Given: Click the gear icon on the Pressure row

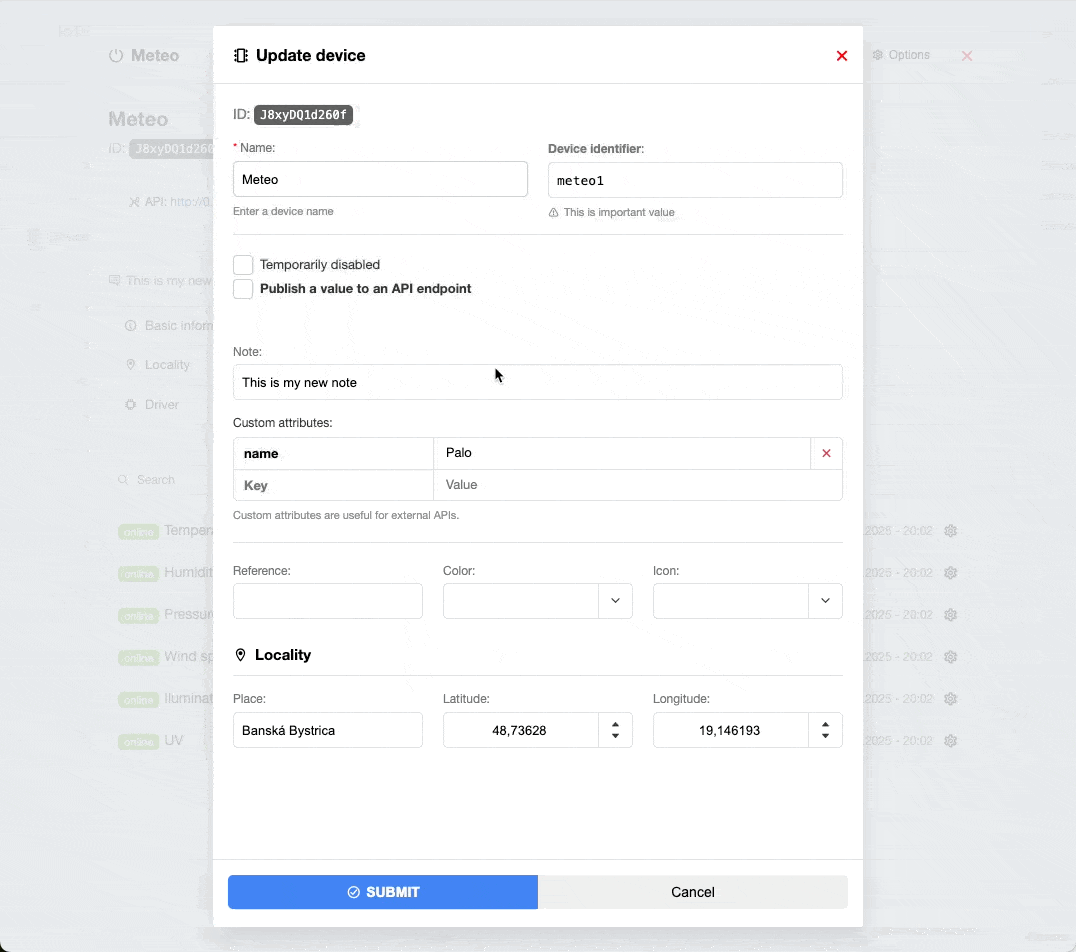Looking at the screenshot, I should [951, 615].
